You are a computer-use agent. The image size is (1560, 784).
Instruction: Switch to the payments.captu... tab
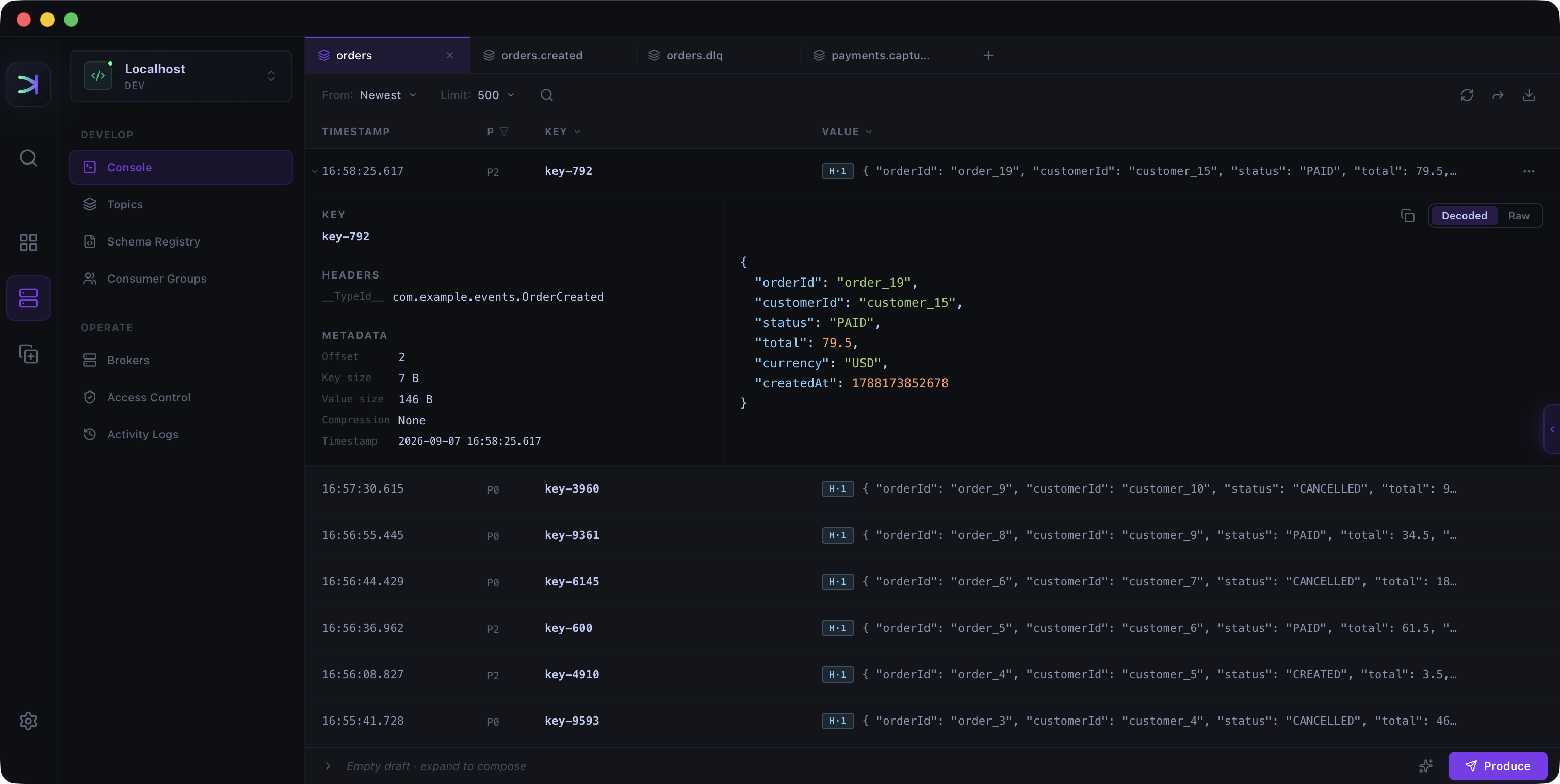click(x=883, y=55)
